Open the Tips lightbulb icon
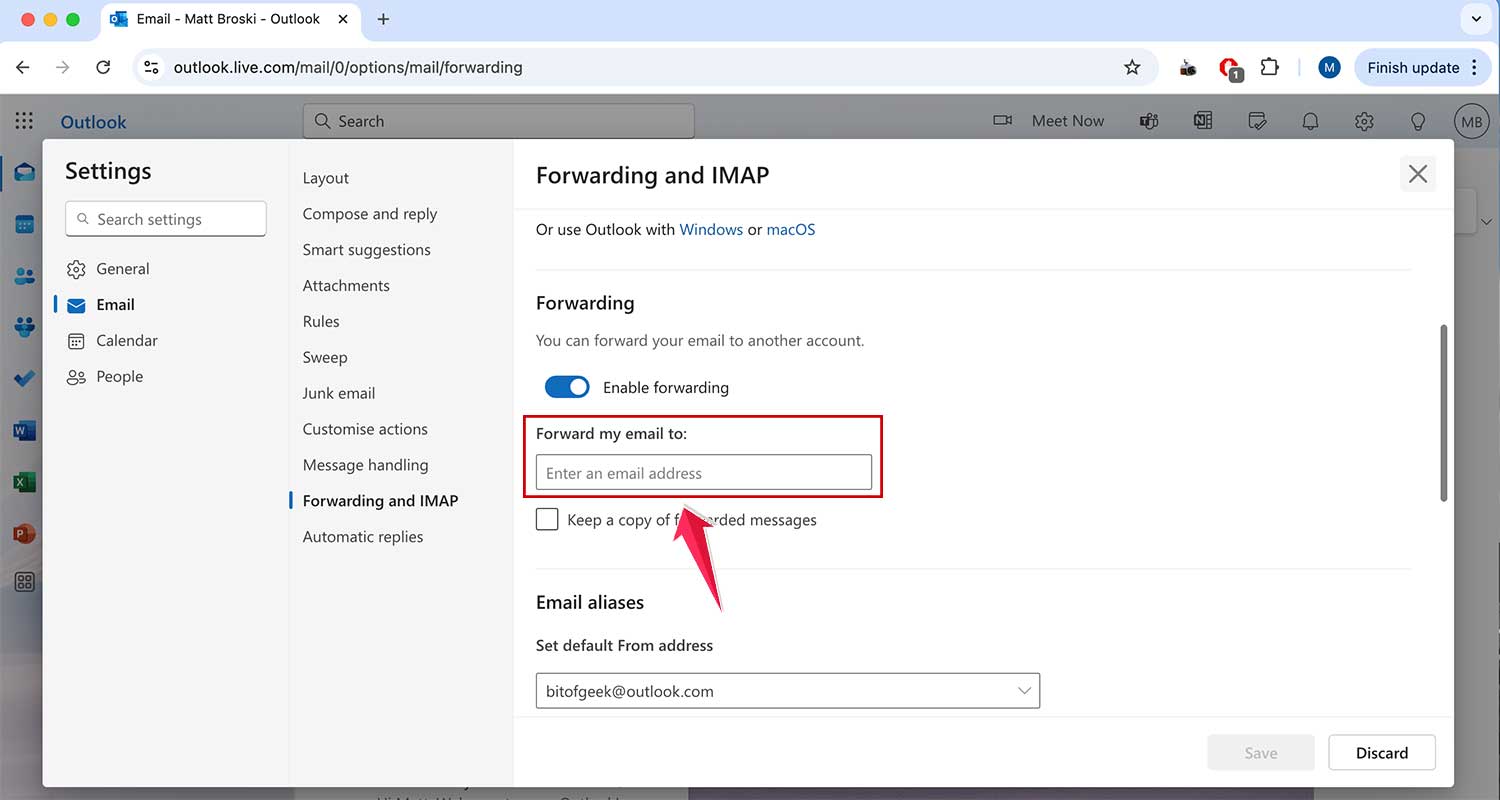Viewport: 1500px width, 800px height. 1417,121
